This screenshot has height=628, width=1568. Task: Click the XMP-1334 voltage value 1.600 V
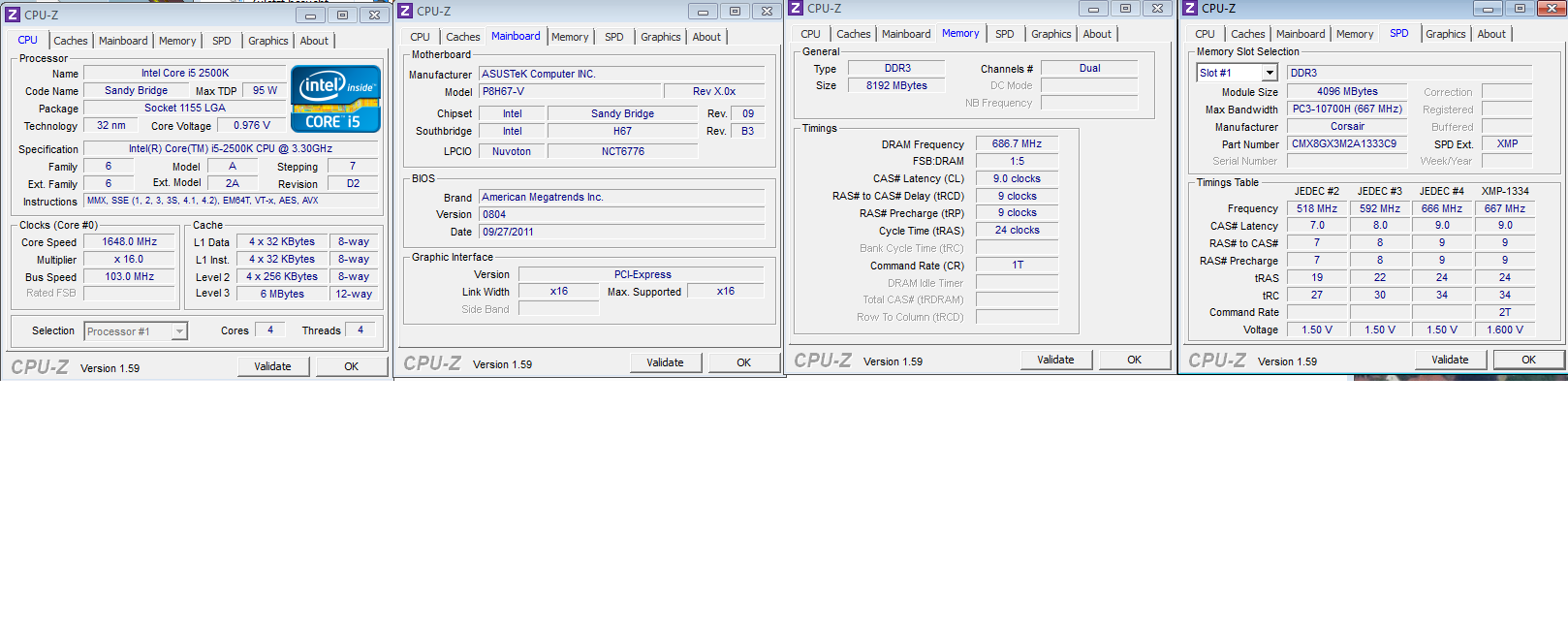(1505, 330)
